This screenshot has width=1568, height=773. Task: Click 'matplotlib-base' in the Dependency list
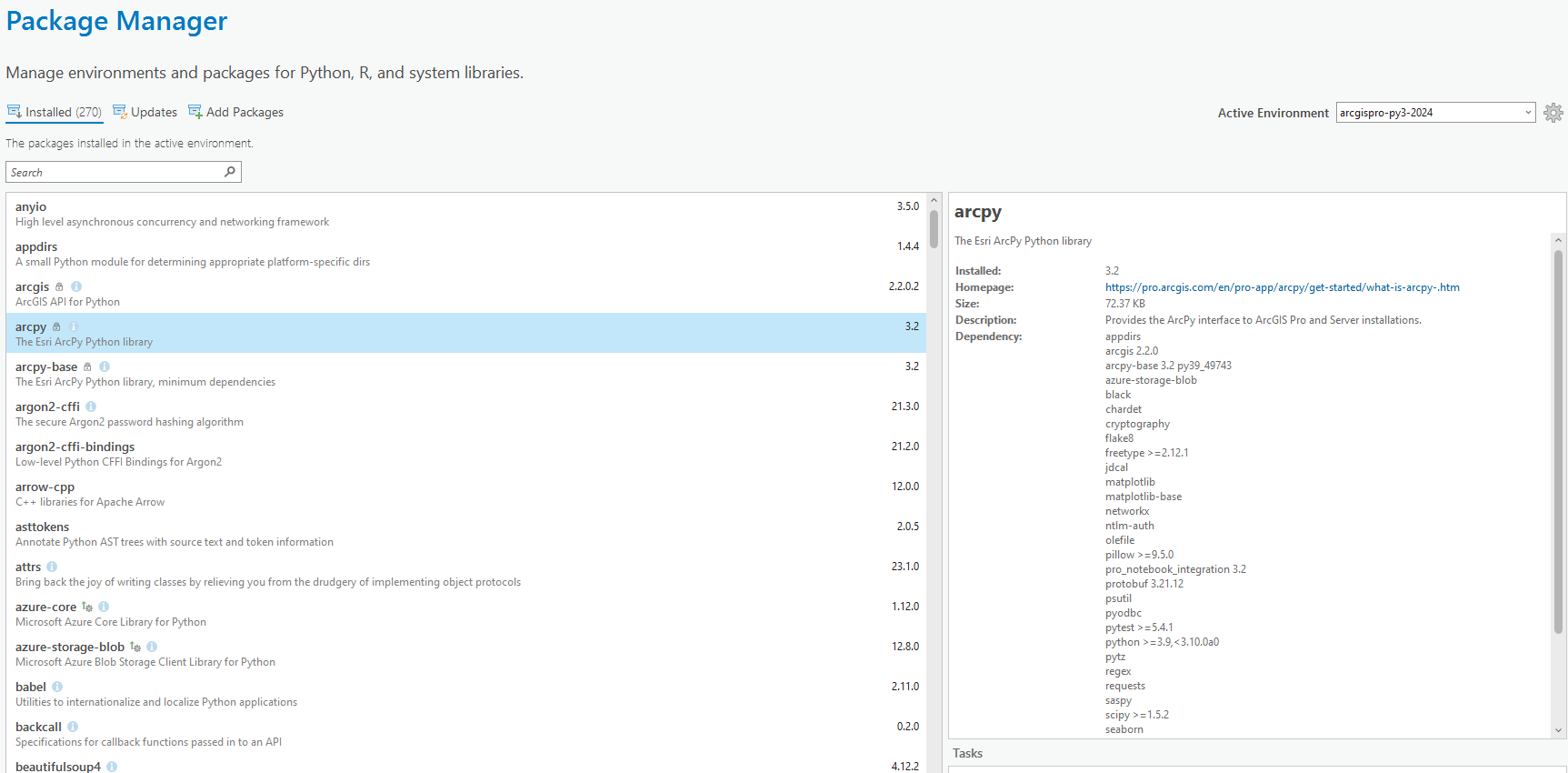tap(1144, 497)
